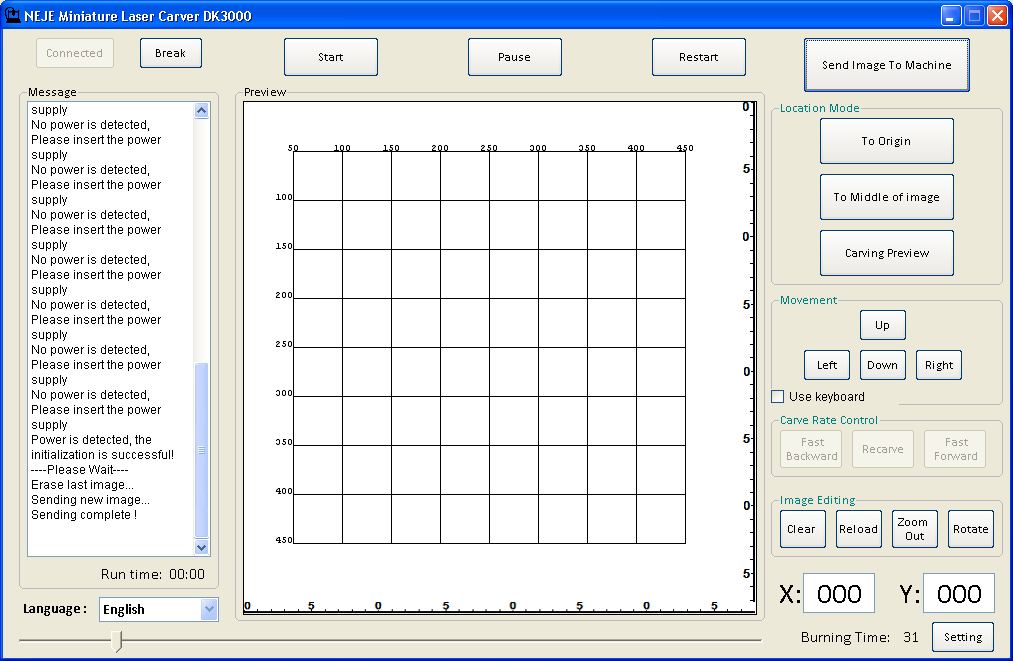Click the Burning Time value 31
The width and height of the screenshot is (1013, 661).
(x=911, y=637)
